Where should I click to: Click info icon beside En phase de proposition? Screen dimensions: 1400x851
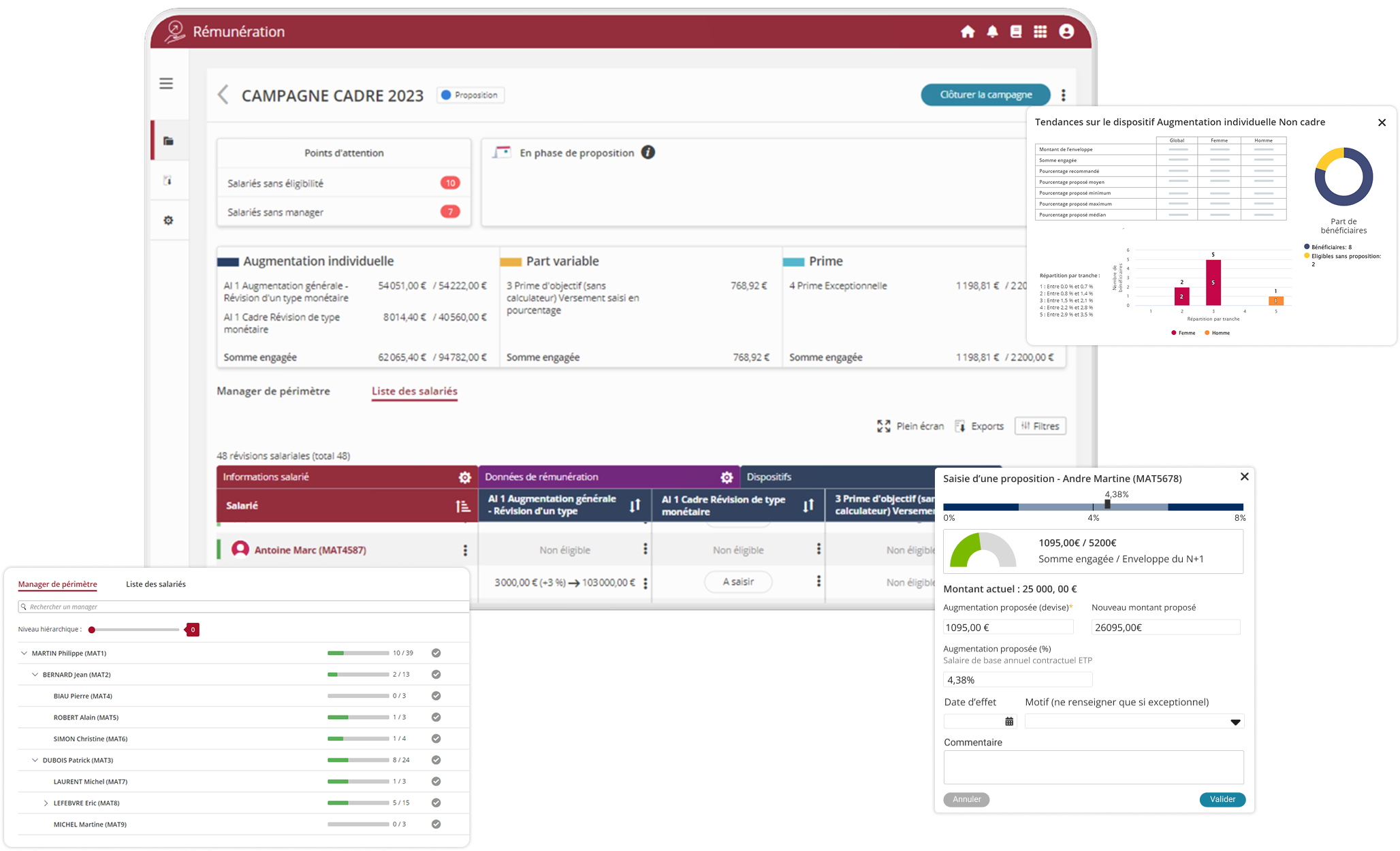coord(648,152)
